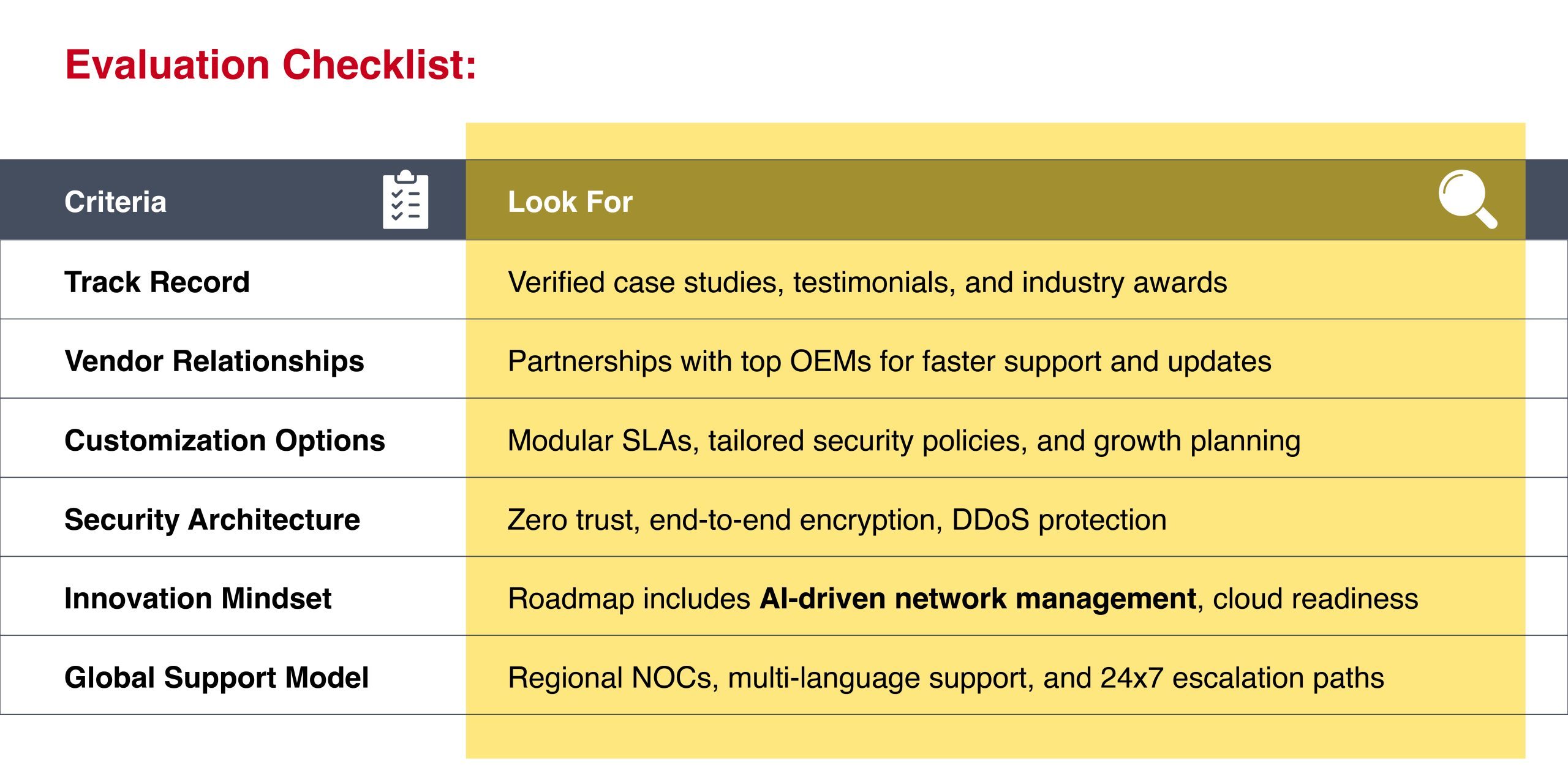Click the Regional NOCs description text

click(946, 678)
